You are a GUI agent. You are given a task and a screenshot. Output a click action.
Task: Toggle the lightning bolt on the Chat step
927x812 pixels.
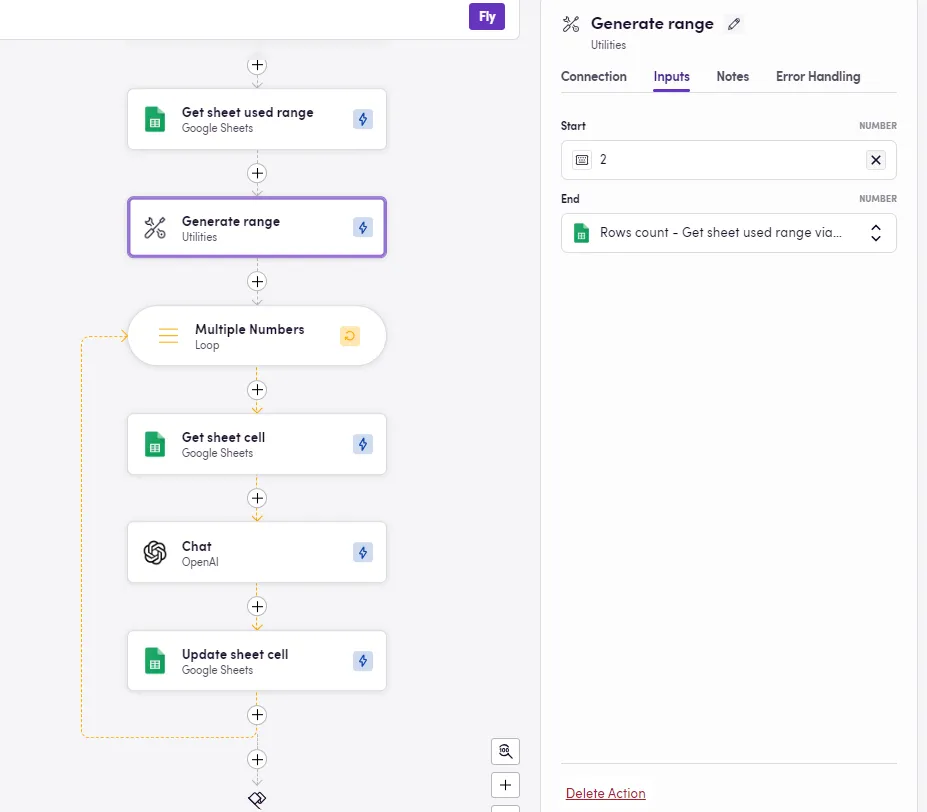click(x=362, y=551)
